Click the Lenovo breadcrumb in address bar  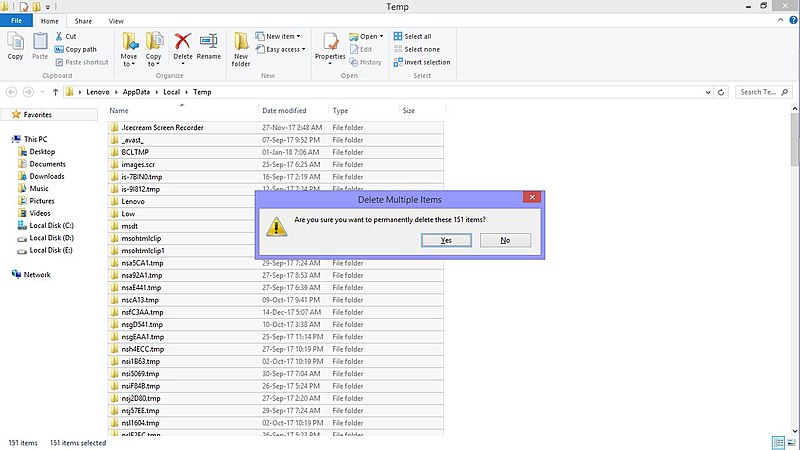[97, 92]
